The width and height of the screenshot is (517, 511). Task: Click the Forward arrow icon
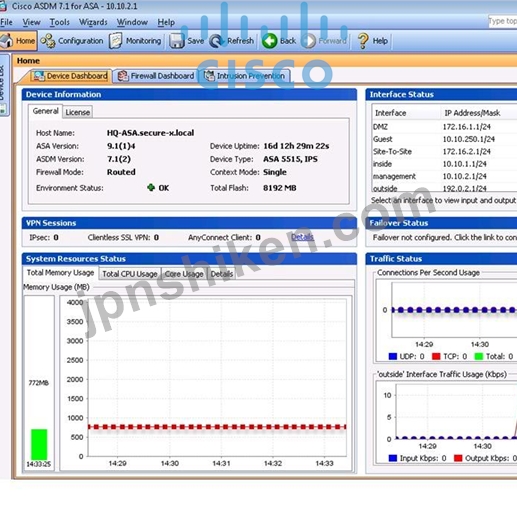pyautogui.click(x=309, y=41)
